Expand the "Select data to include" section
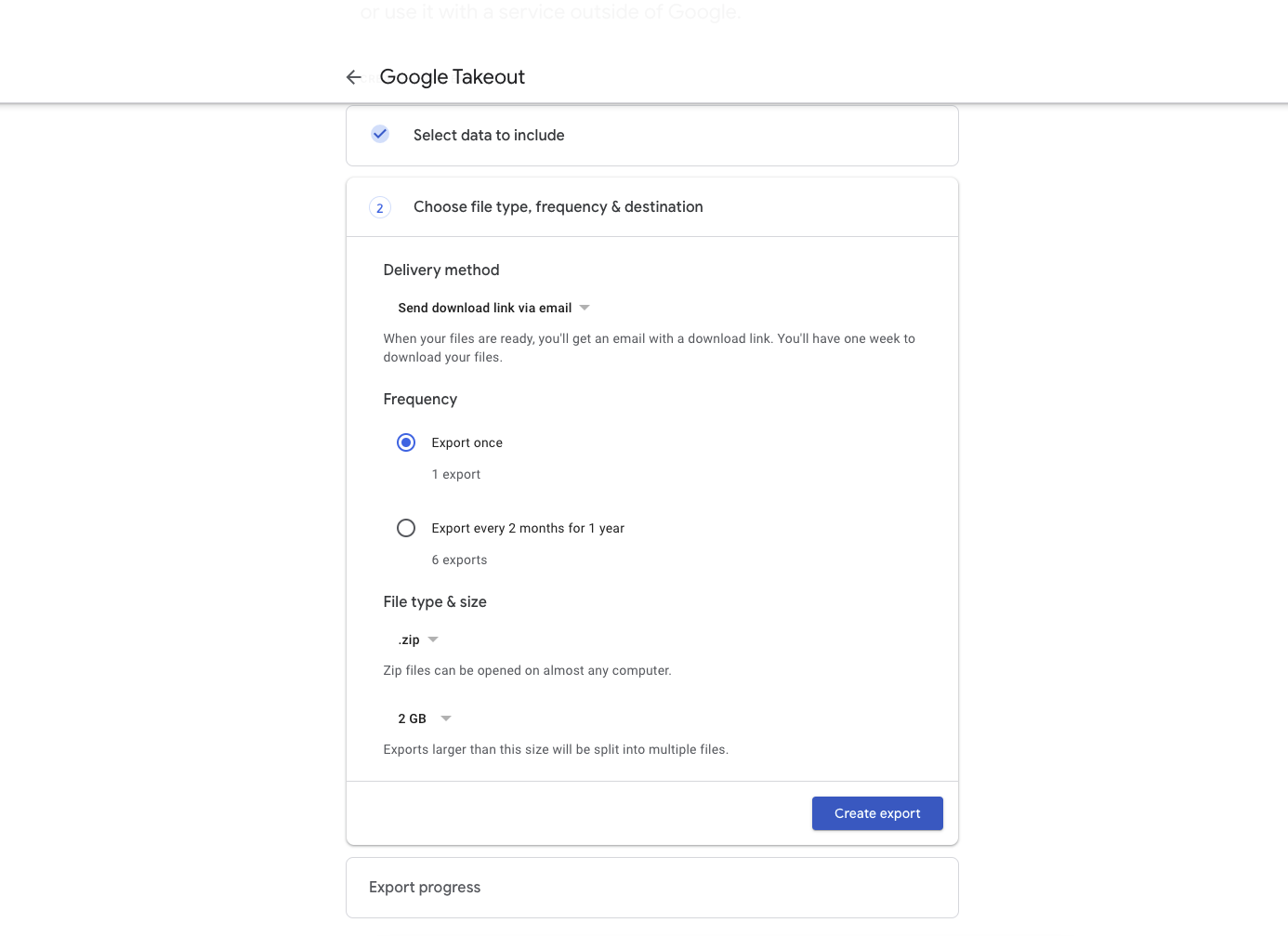Image resolution: width=1288 pixels, height=936 pixels. tap(489, 136)
